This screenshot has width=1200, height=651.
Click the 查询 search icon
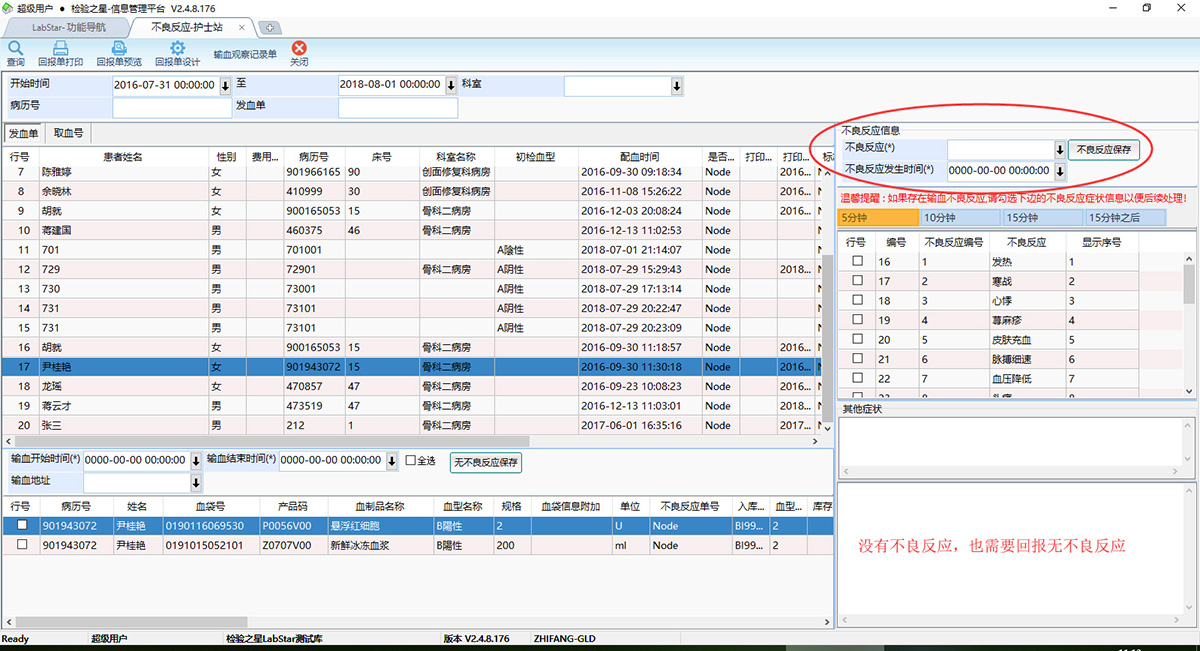(x=16, y=48)
